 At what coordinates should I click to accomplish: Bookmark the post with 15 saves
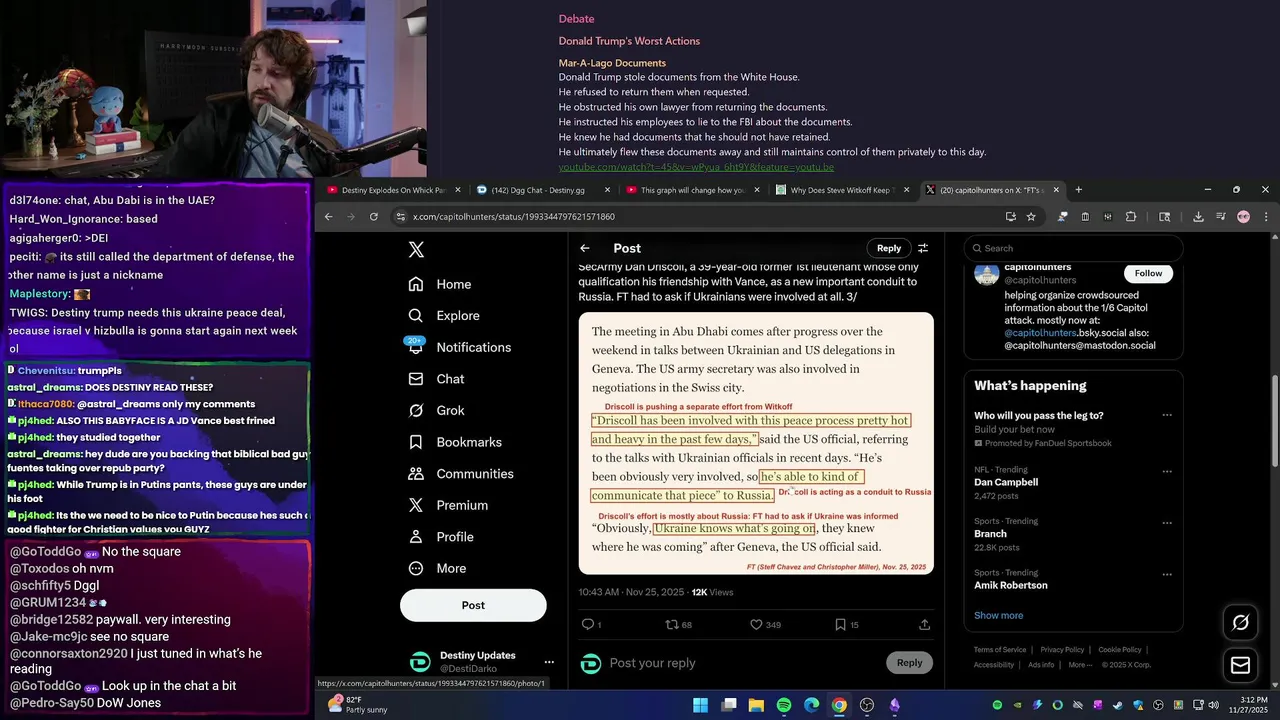[840, 624]
